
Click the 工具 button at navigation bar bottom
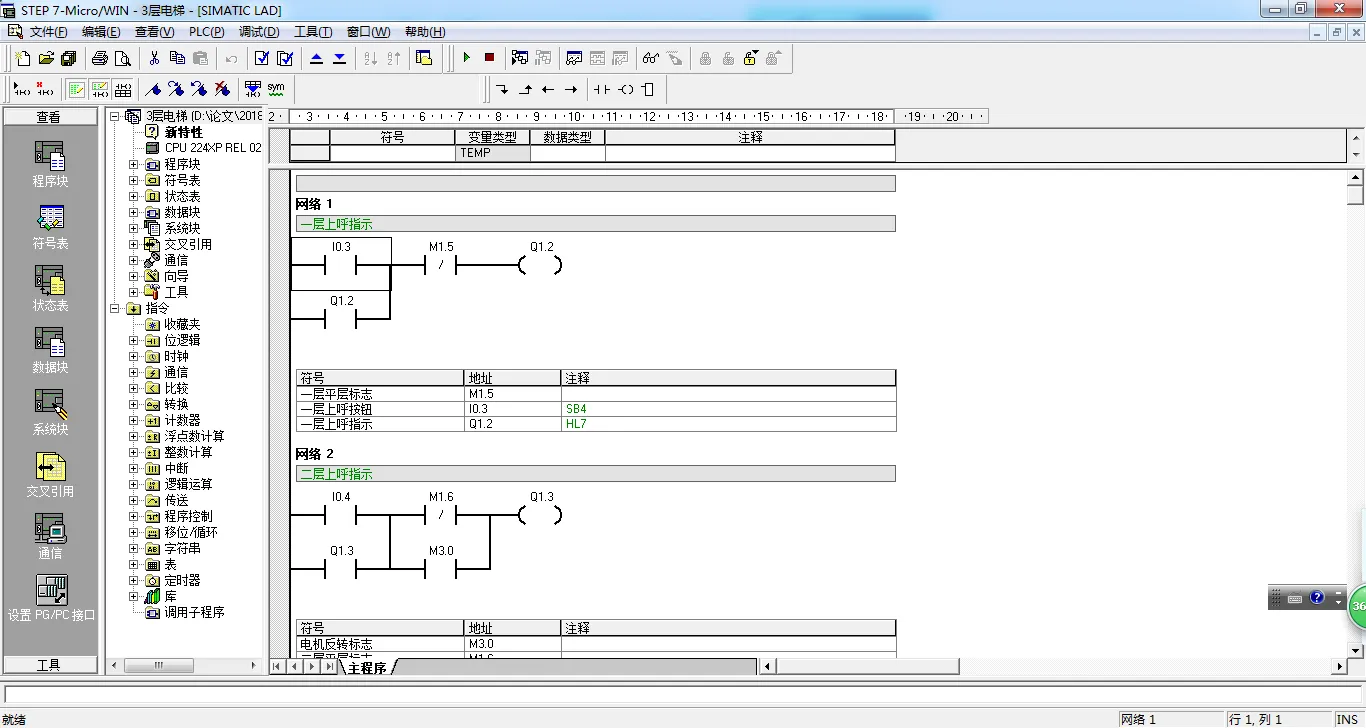point(49,665)
